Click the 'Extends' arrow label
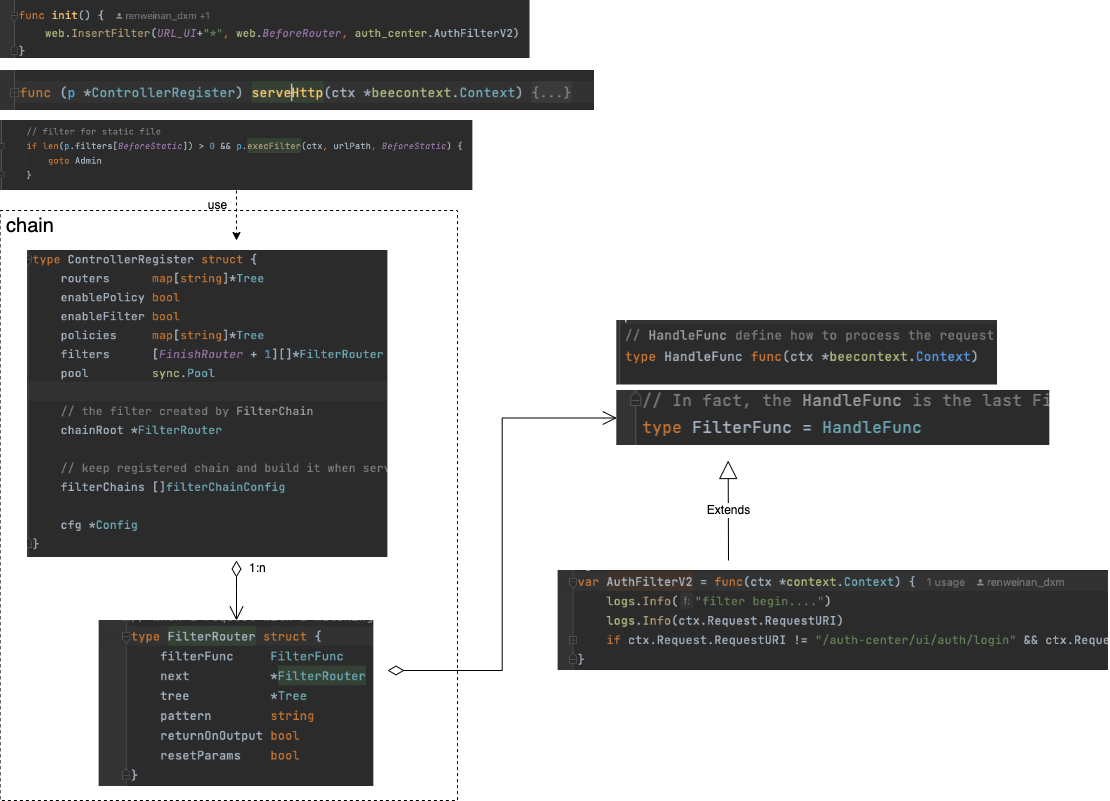This screenshot has width=1110, height=801. tap(728, 510)
